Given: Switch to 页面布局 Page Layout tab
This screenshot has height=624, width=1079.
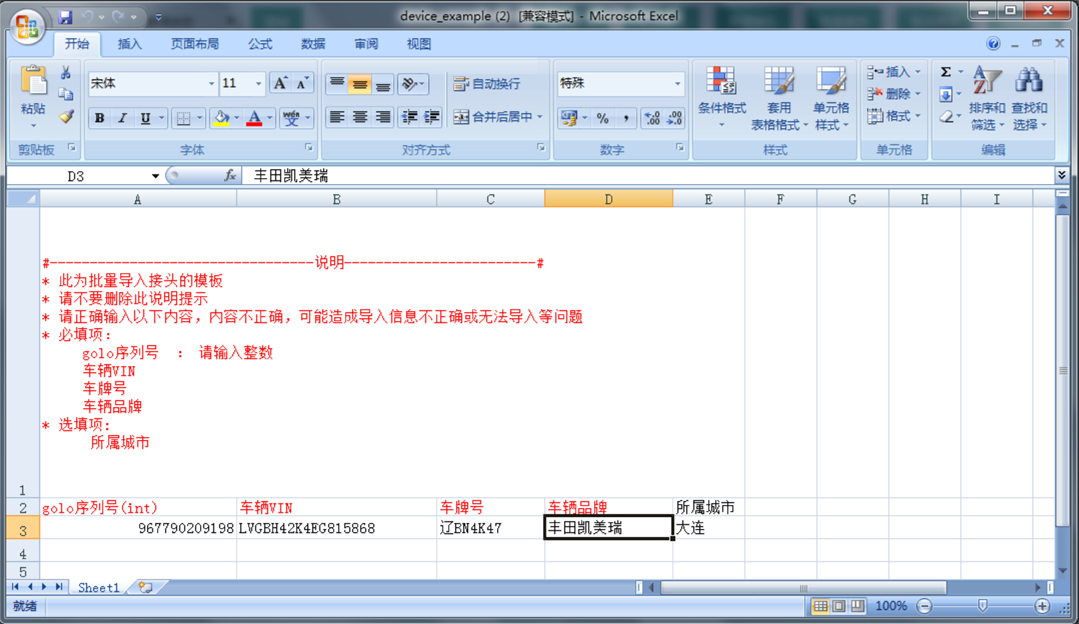Looking at the screenshot, I should pos(194,44).
